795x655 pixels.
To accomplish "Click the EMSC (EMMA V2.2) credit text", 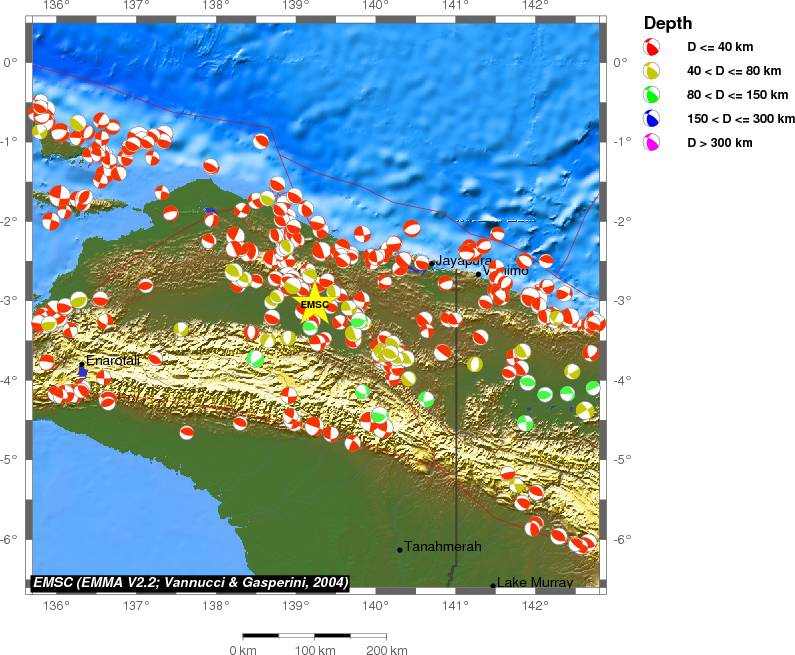I will click(x=191, y=582).
